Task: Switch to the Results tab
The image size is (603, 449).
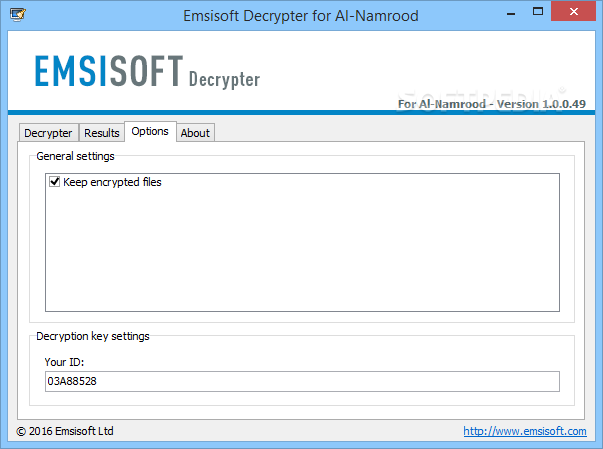Action: [x=102, y=133]
